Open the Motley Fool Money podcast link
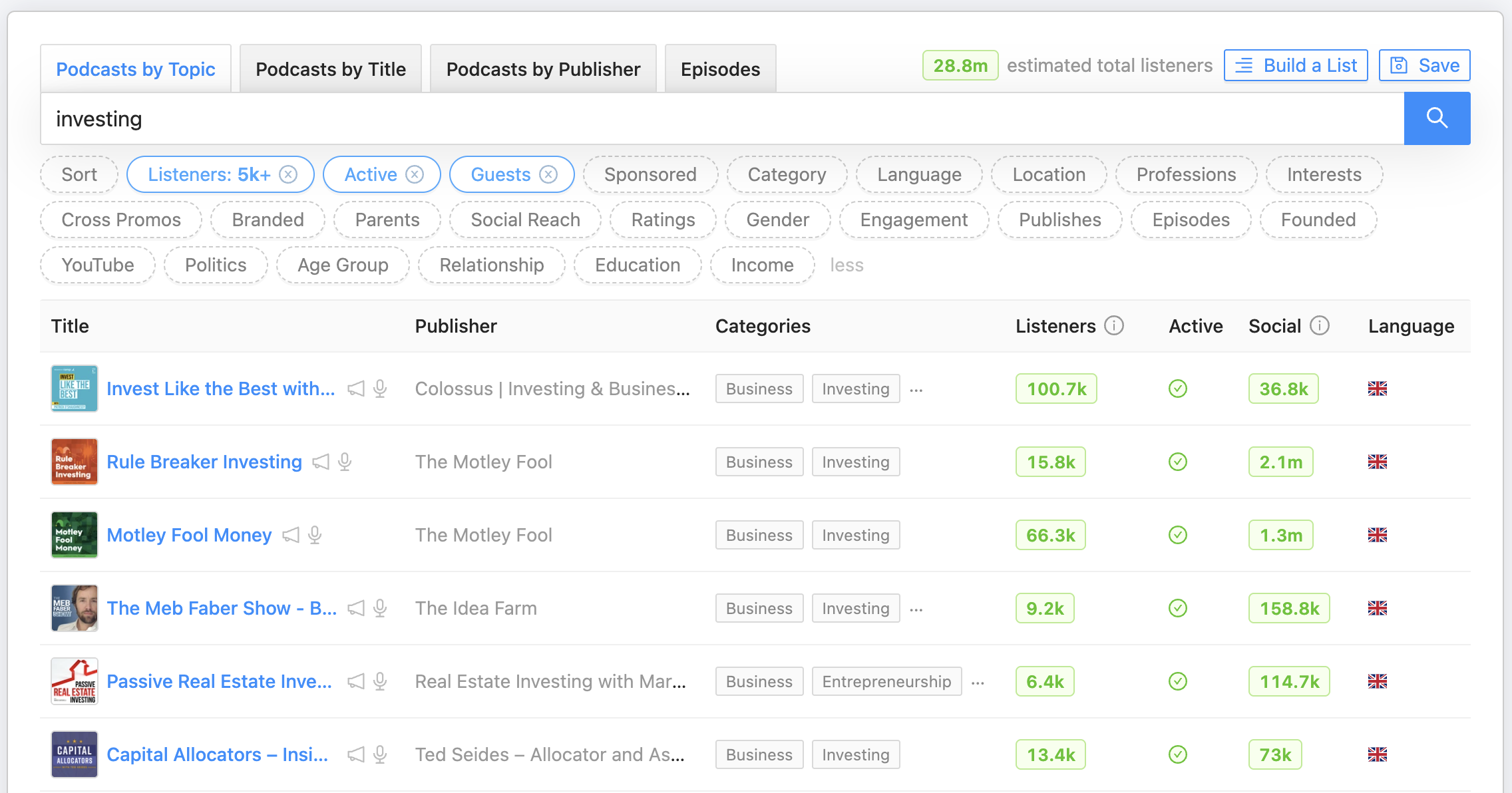Screen dimensions: 1512x793 coord(189,535)
